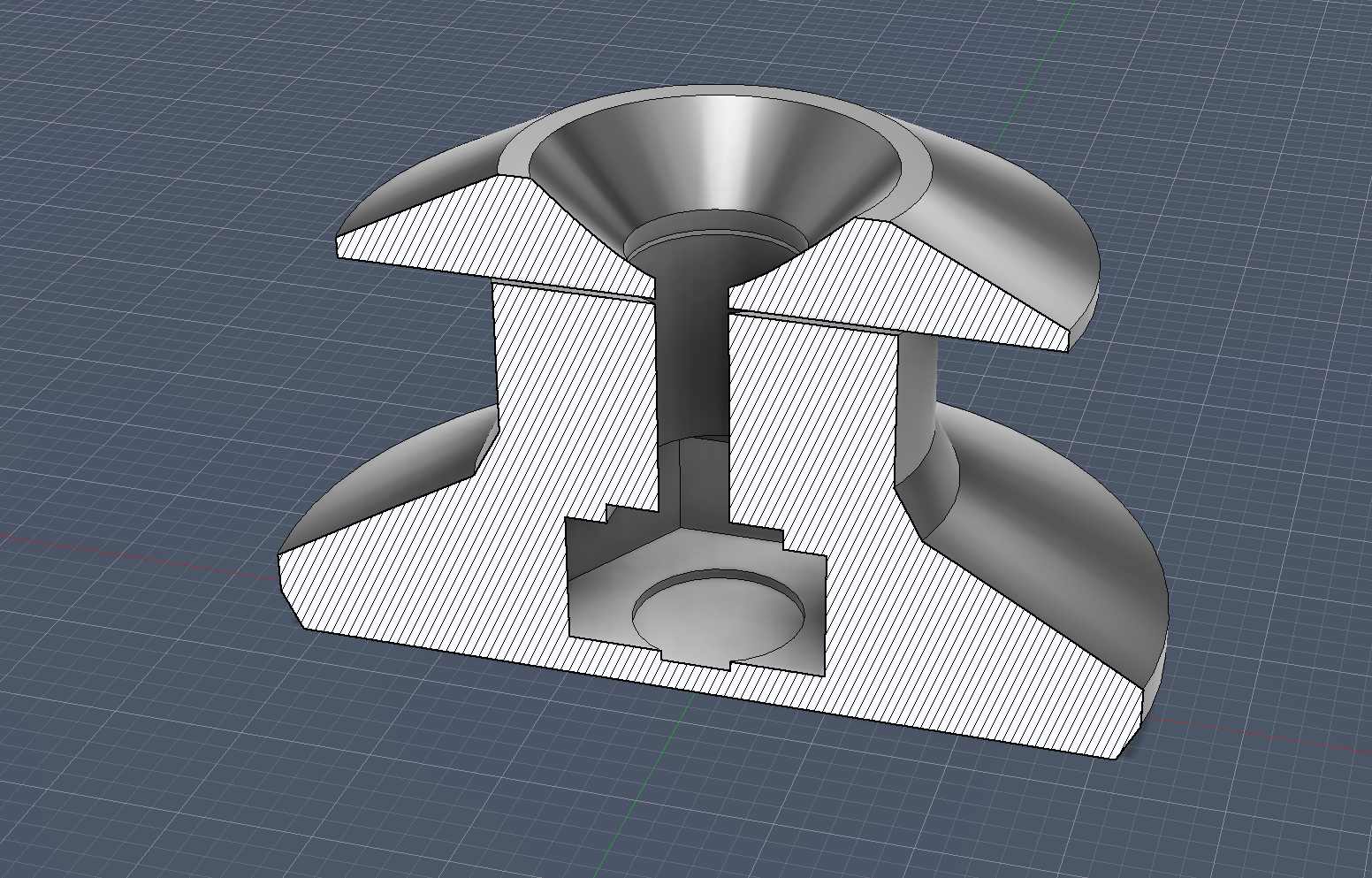Select right hatched section face of top flange

point(902,283)
